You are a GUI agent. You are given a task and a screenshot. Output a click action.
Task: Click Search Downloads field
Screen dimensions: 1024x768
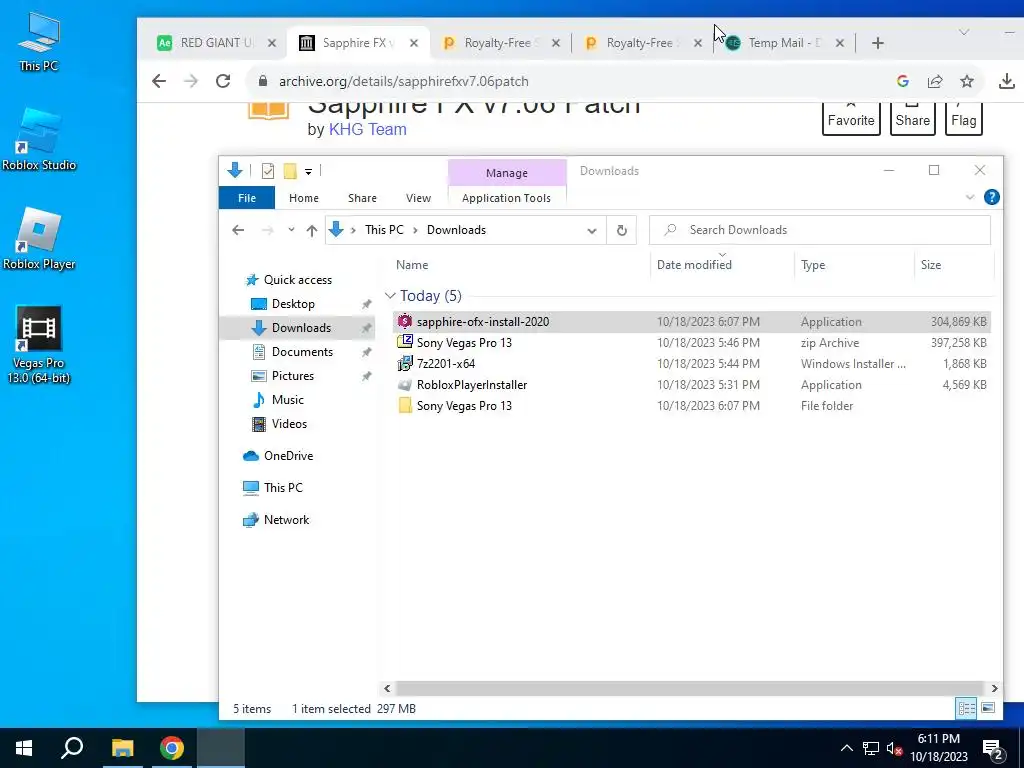coord(820,230)
